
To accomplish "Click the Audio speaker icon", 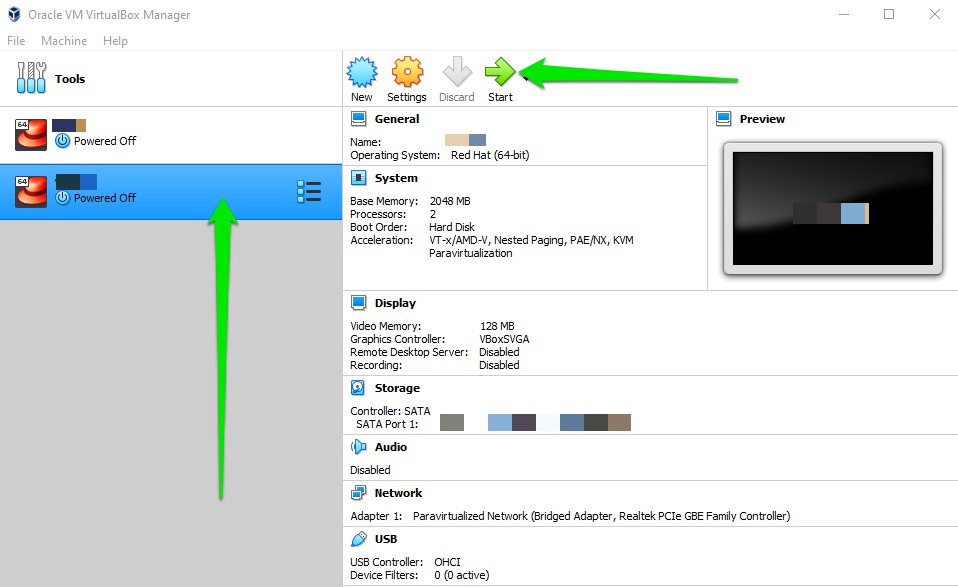I will [x=358, y=447].
